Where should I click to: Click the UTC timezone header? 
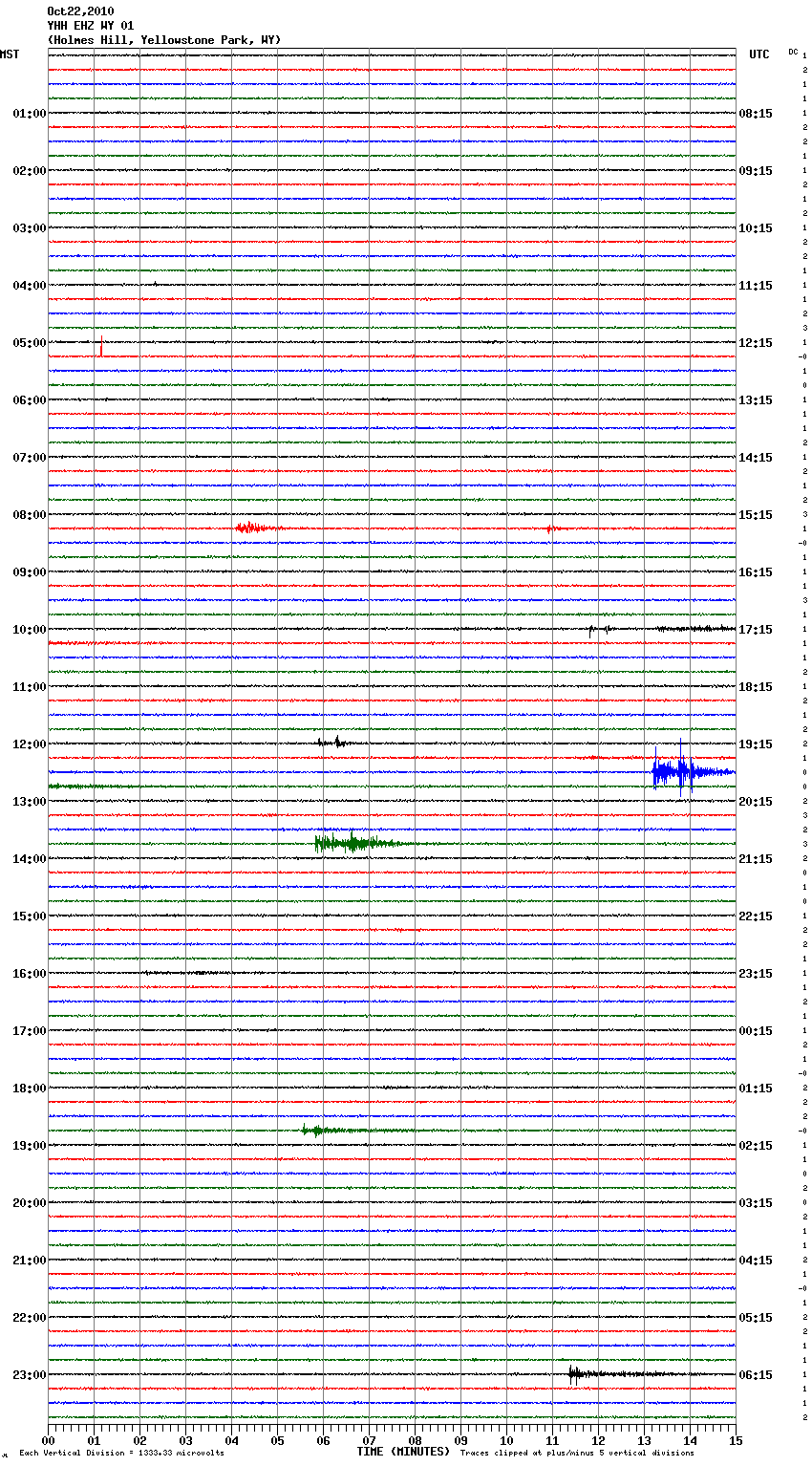[759, 54]
